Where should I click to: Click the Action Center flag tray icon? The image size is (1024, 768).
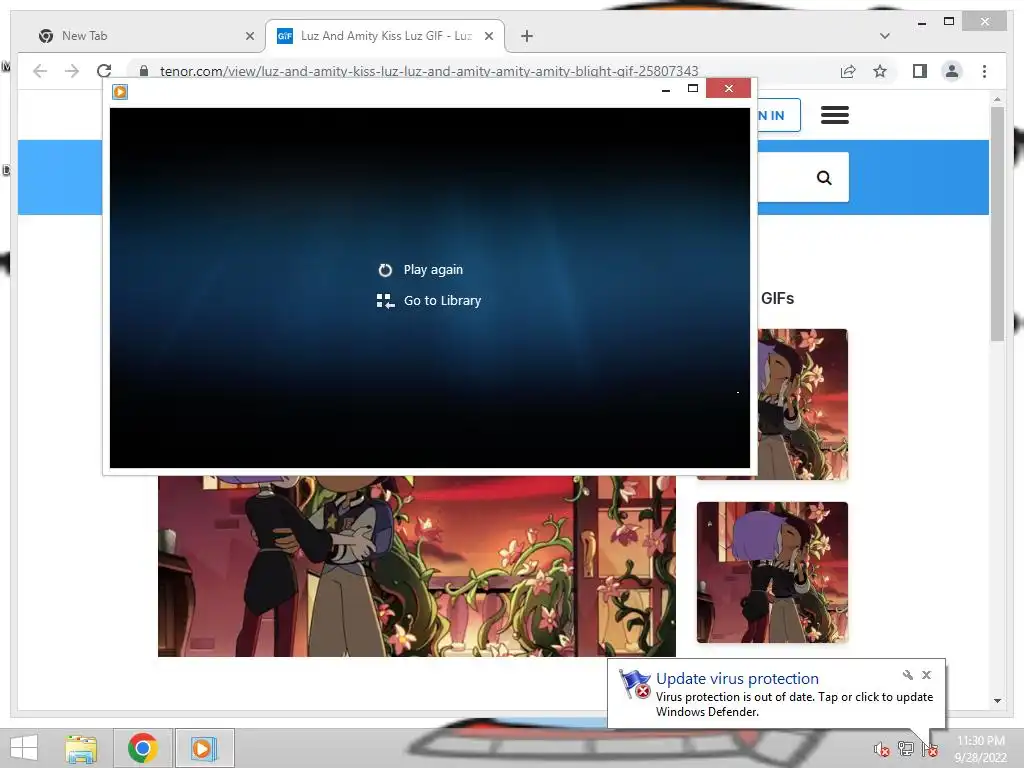tap(930, 749)
